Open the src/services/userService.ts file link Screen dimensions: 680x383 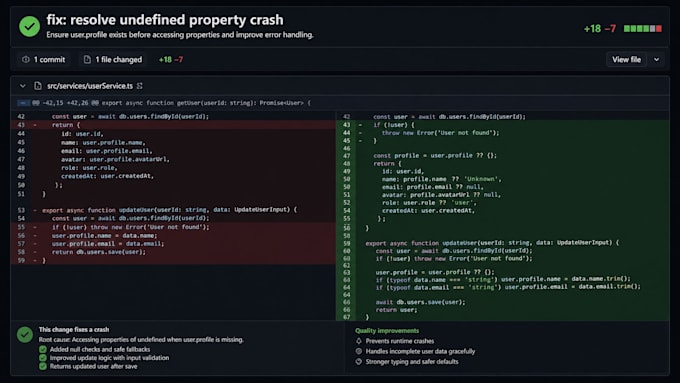click(x=90, y=86)
